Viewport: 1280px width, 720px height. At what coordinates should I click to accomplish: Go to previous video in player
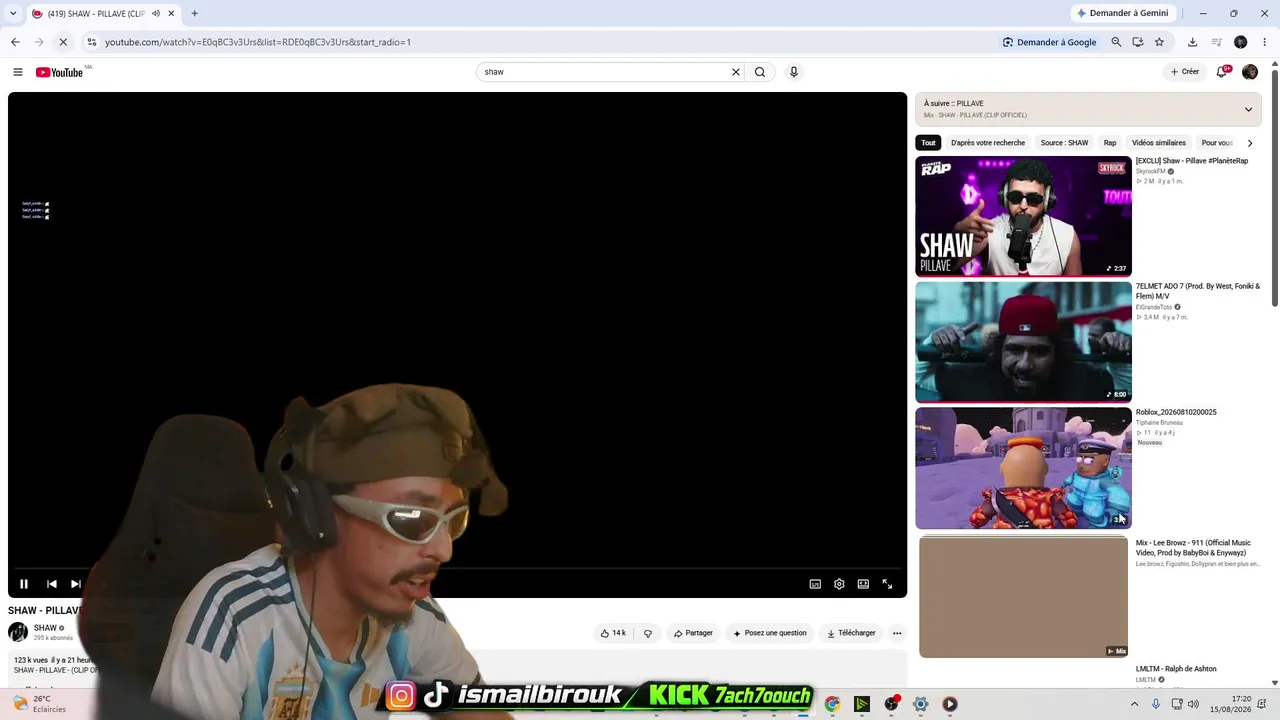(51, 584)
